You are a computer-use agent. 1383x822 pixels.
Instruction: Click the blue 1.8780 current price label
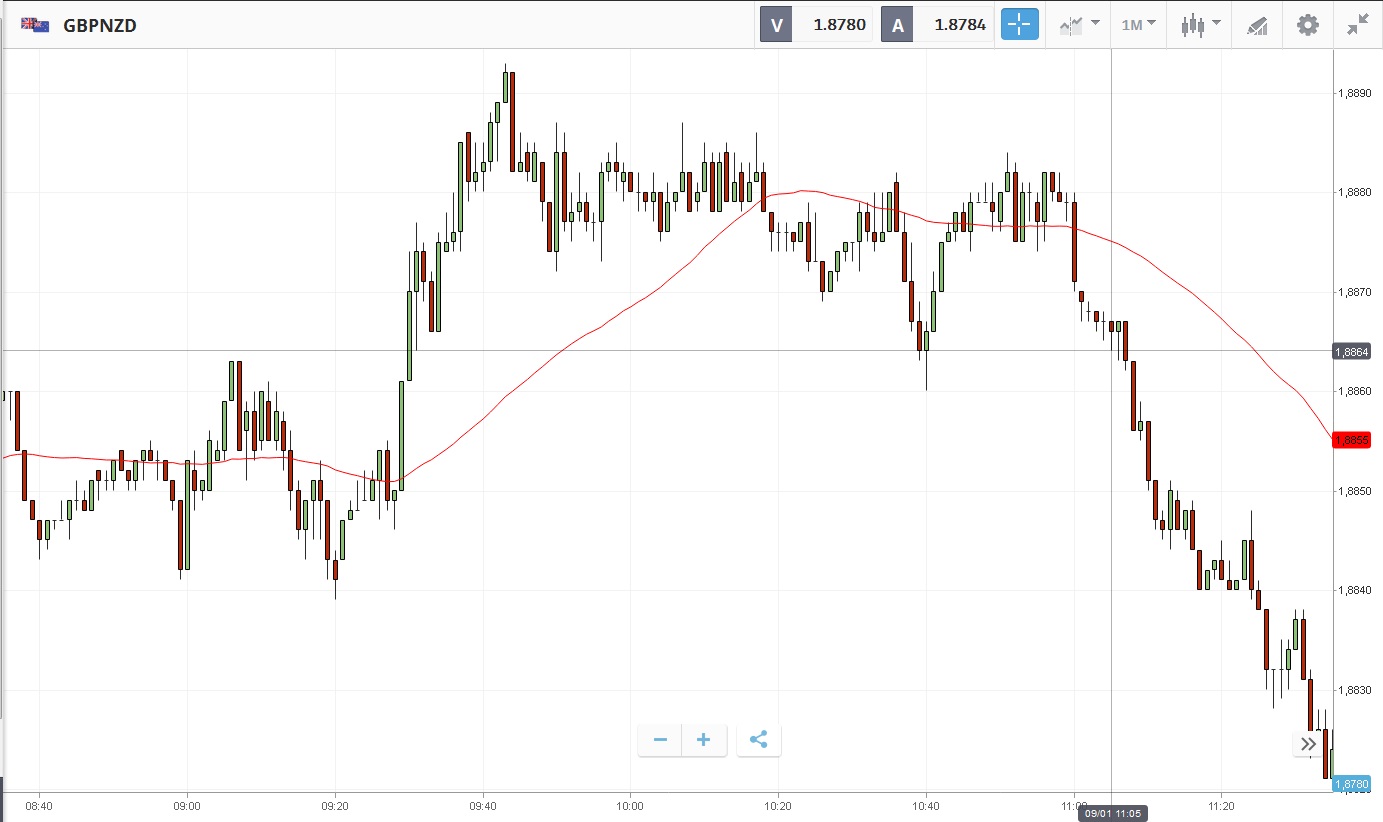point(1351,784)
